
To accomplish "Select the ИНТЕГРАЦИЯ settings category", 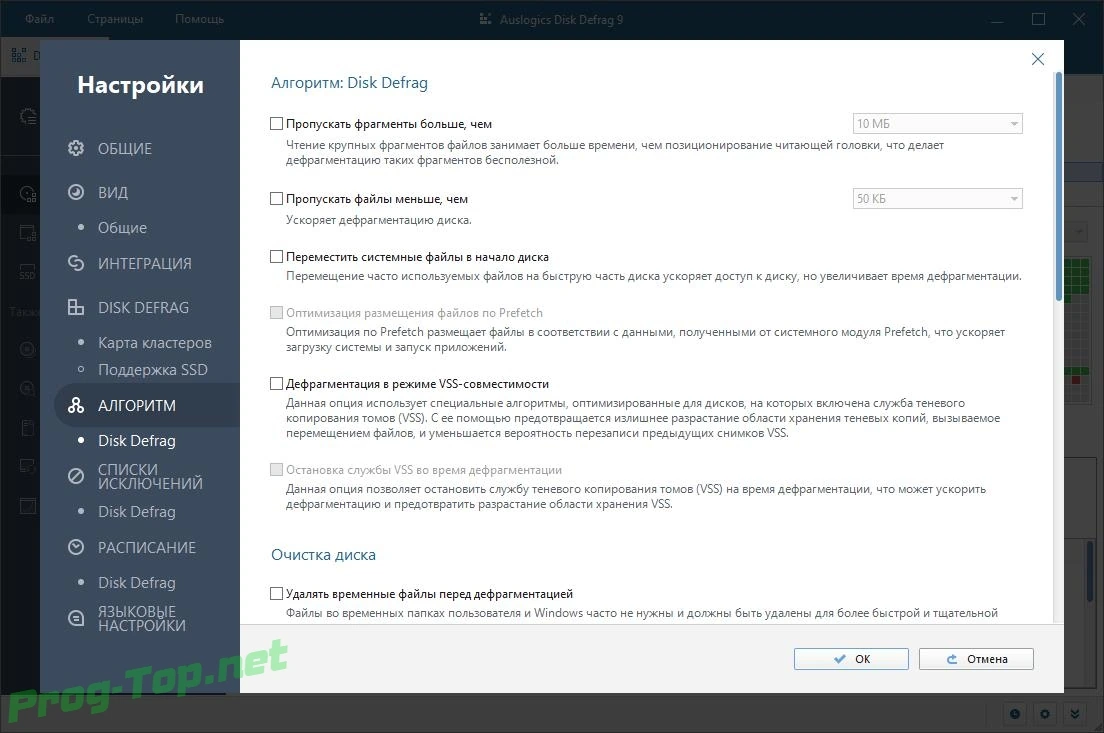I will tap(144, 263).
